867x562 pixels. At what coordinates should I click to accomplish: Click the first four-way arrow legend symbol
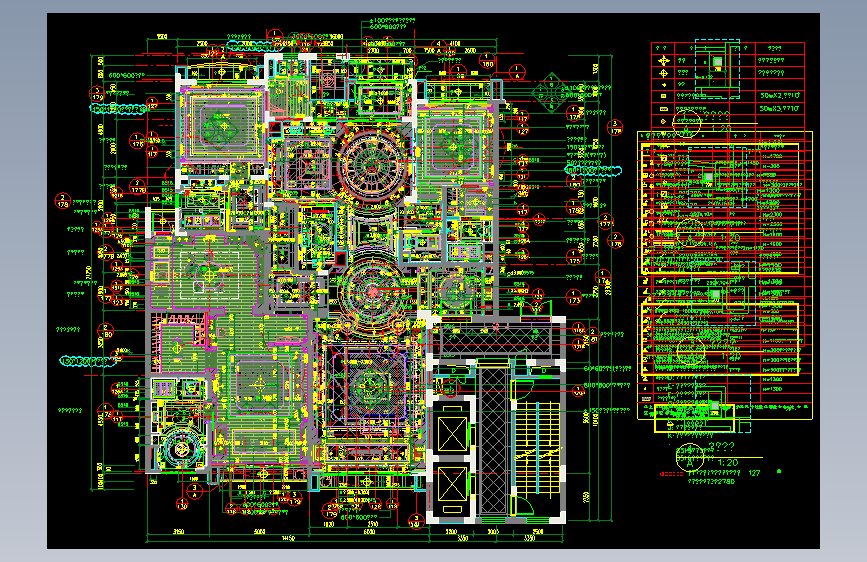(664, 61)
